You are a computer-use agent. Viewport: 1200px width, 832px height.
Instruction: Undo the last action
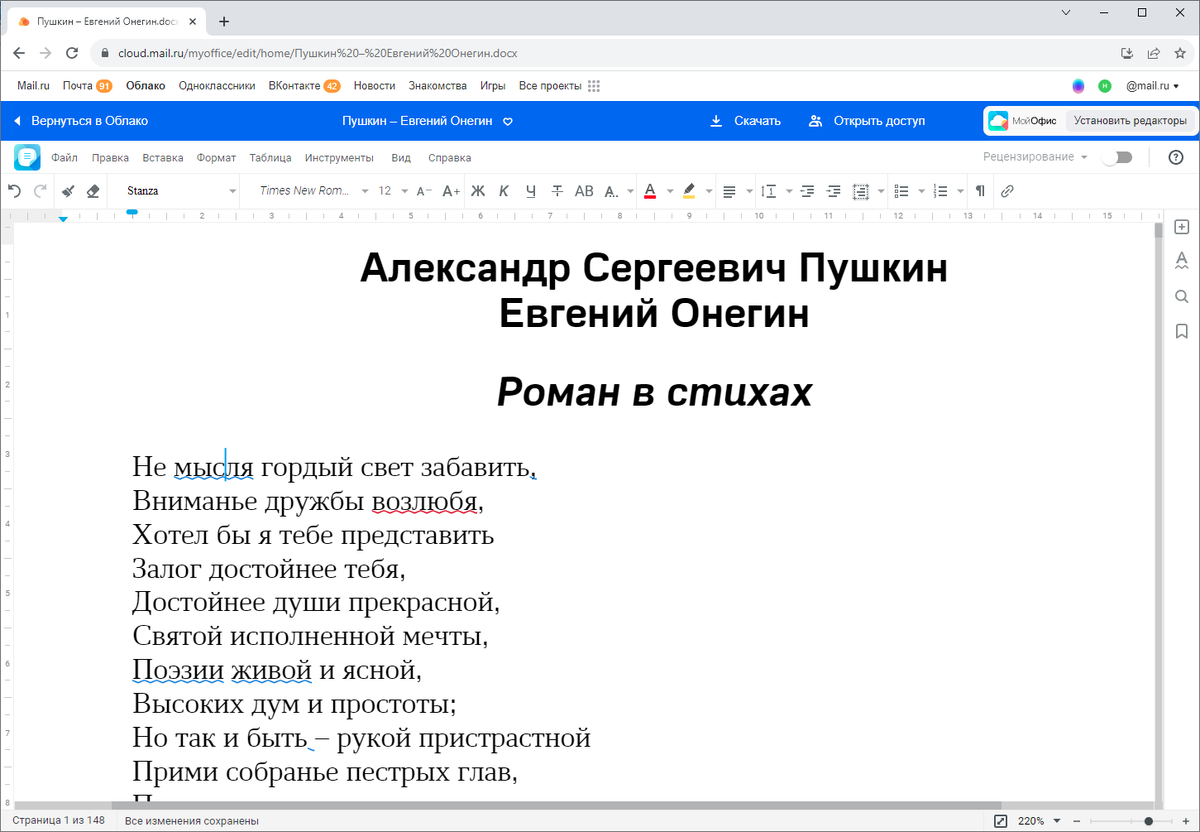click(15, 190)
